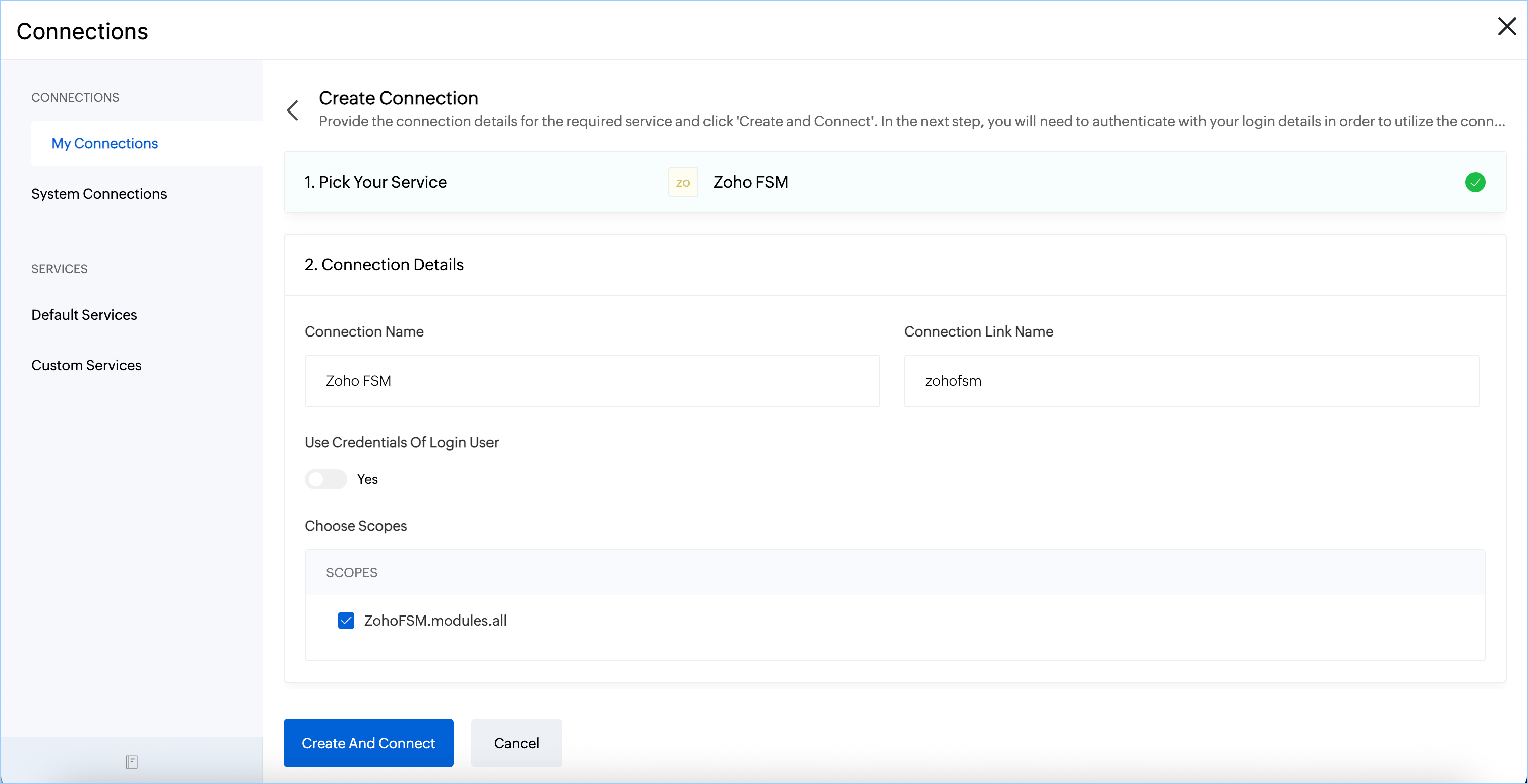Open My Connections in the sidebar
The width and height of the screenshot is (1528, 784).
[105, 143]
